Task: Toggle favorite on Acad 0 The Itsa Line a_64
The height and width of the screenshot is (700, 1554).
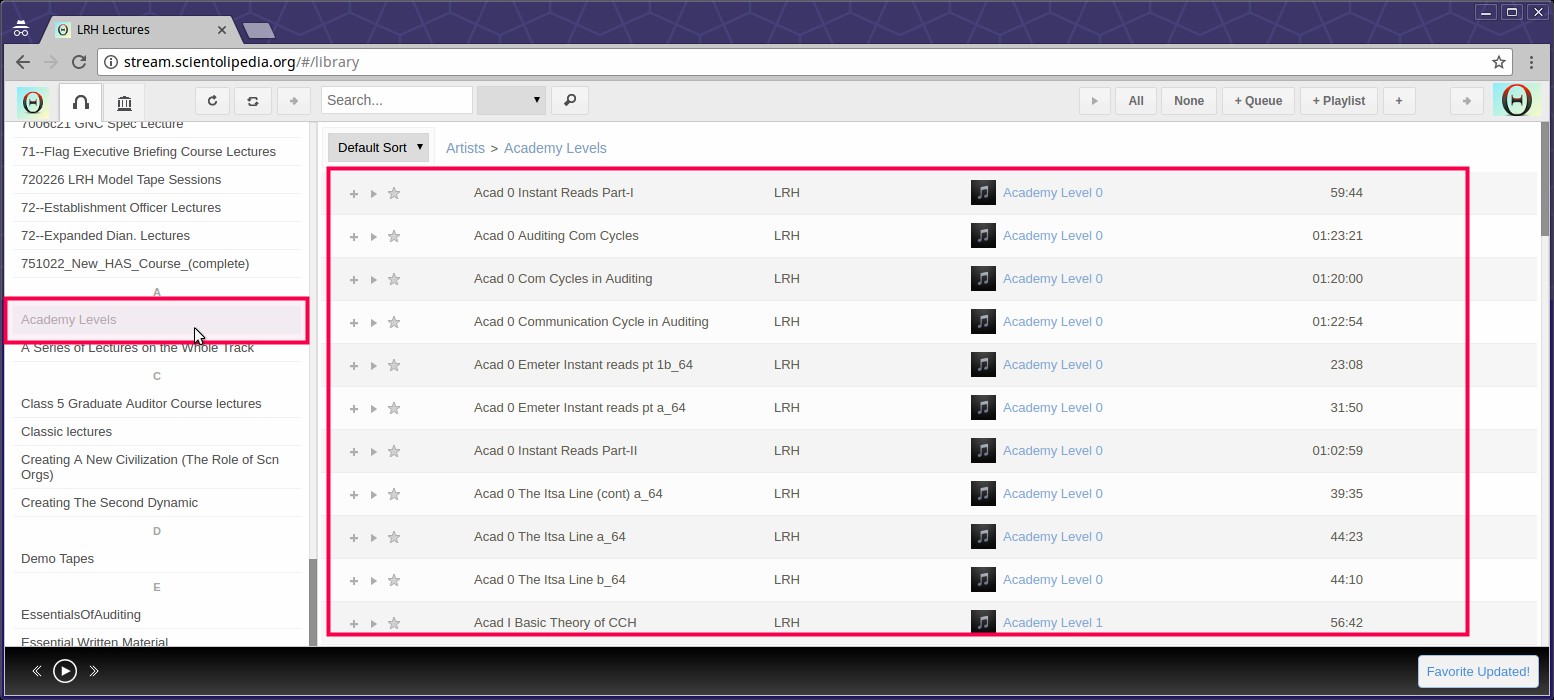Action: pyautogui.click(x=394, y=538)
